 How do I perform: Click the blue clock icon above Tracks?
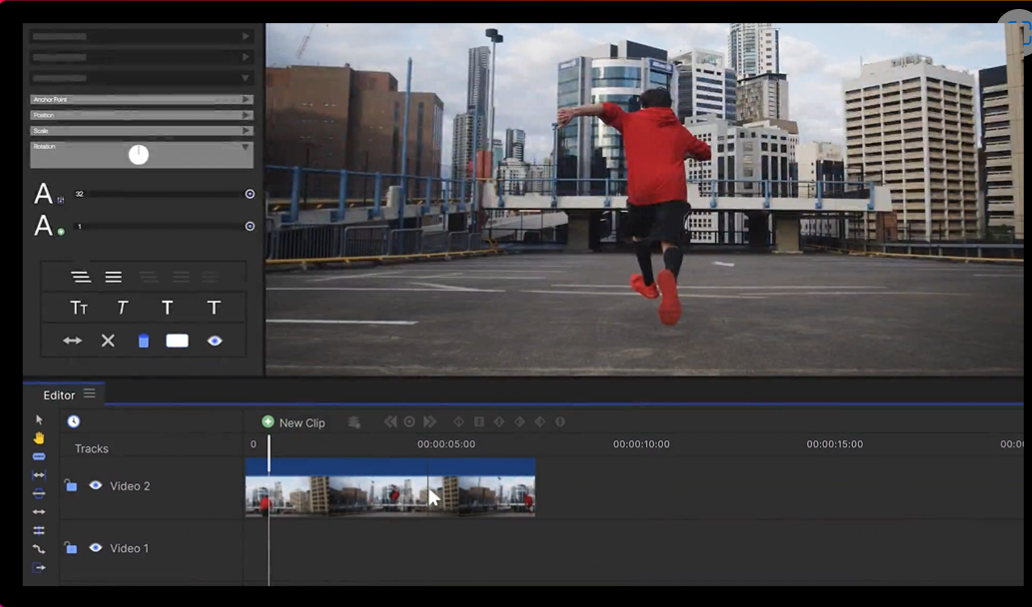73,421
